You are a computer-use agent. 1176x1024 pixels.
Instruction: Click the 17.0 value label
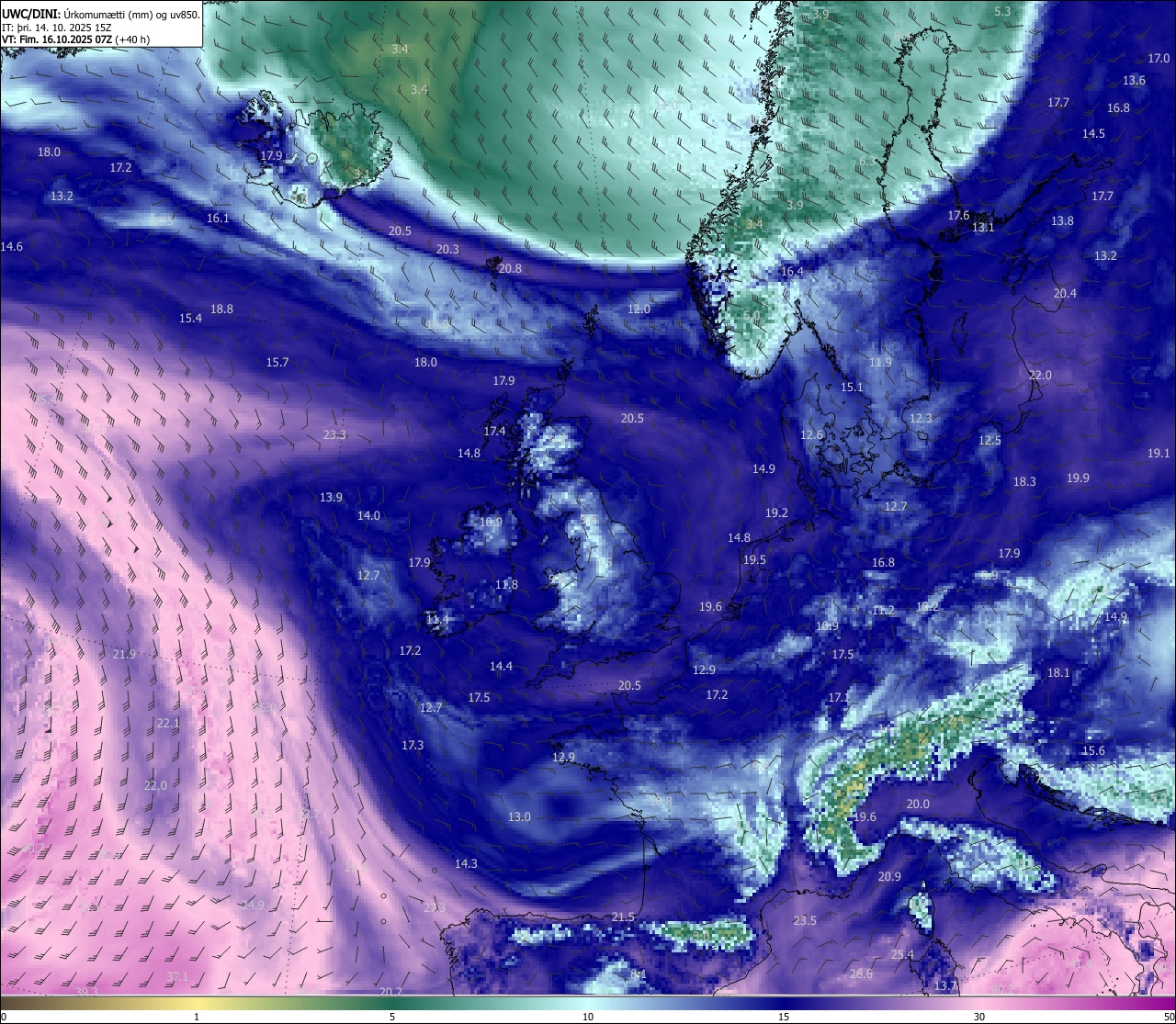(1159, 58)
